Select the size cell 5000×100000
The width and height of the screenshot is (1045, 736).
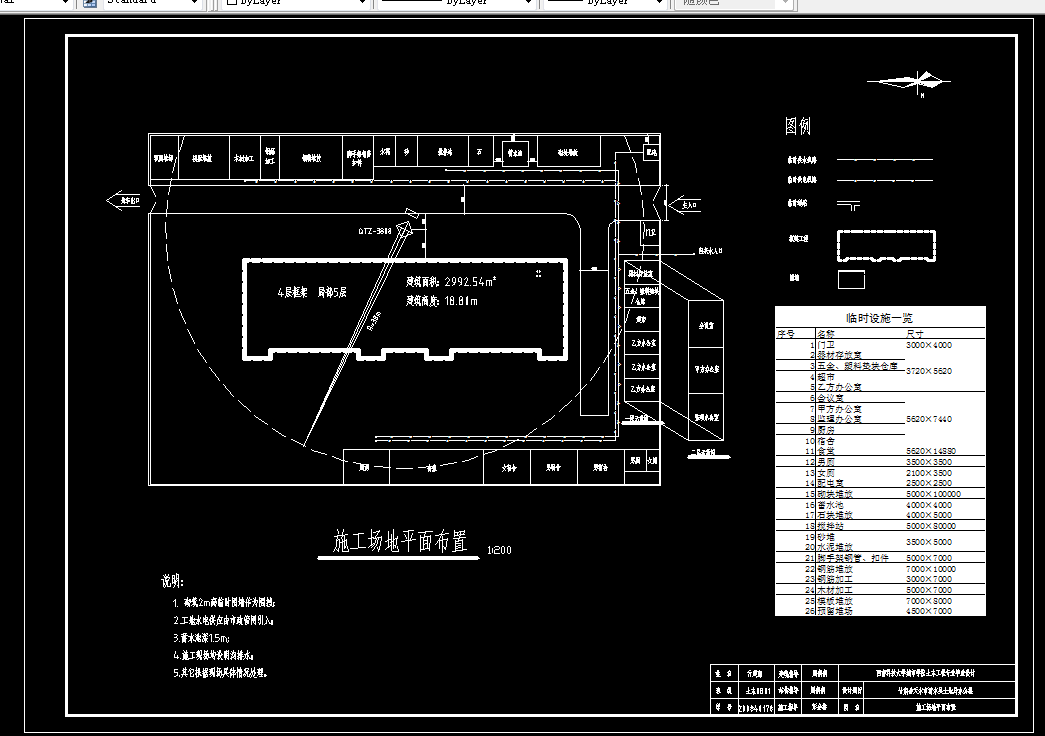coord(933,494)
